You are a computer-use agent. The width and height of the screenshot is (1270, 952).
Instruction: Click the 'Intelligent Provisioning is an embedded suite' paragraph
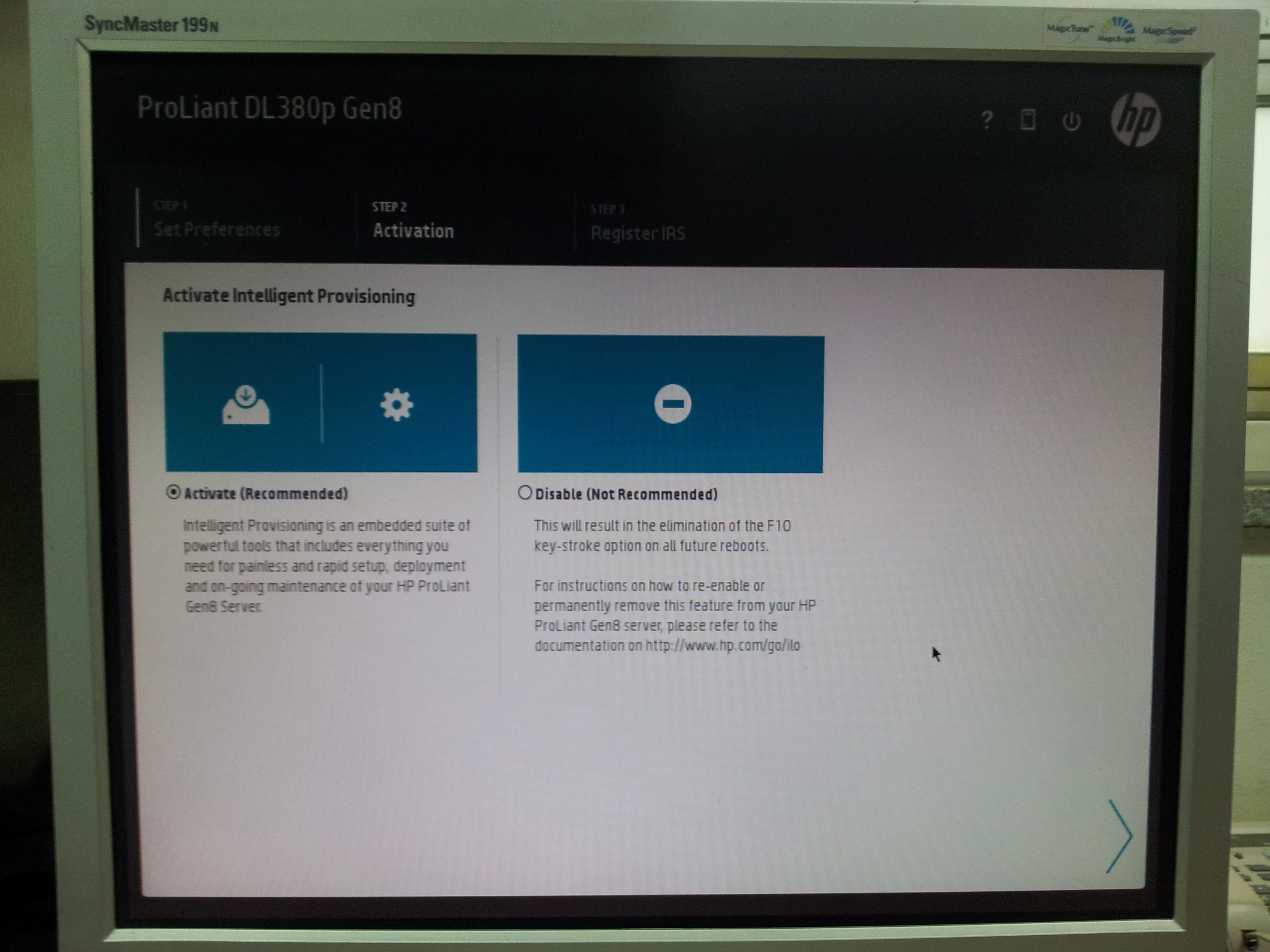point(327,566)
